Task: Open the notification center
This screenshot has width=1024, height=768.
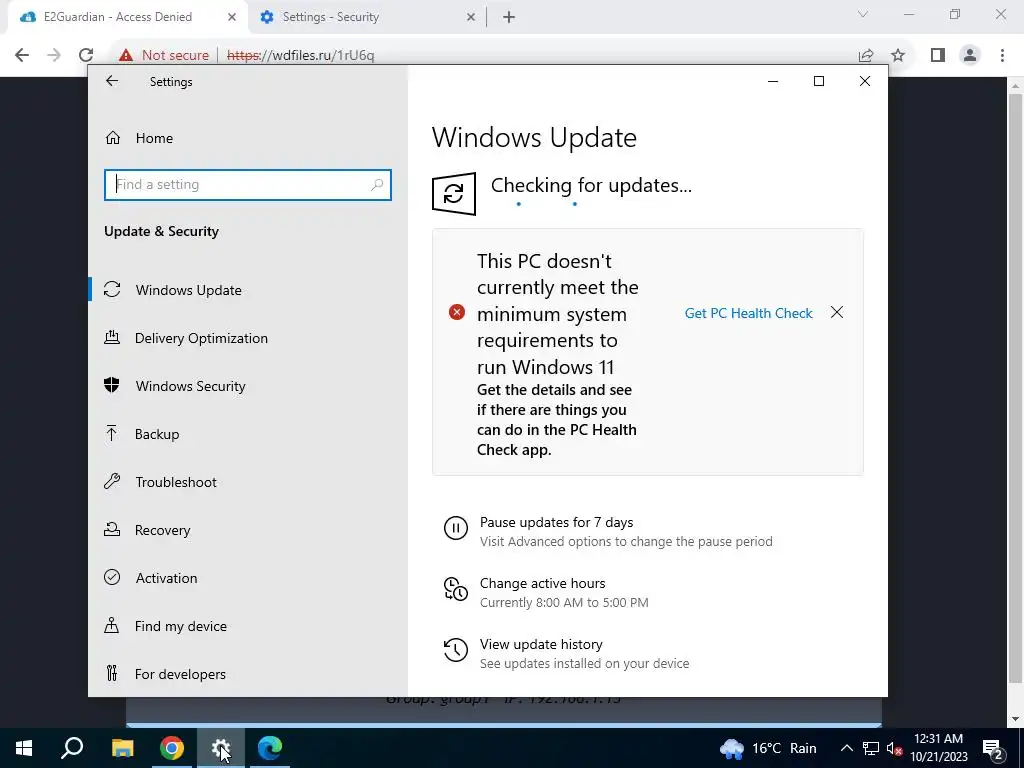Action: (x=993, y=748)
